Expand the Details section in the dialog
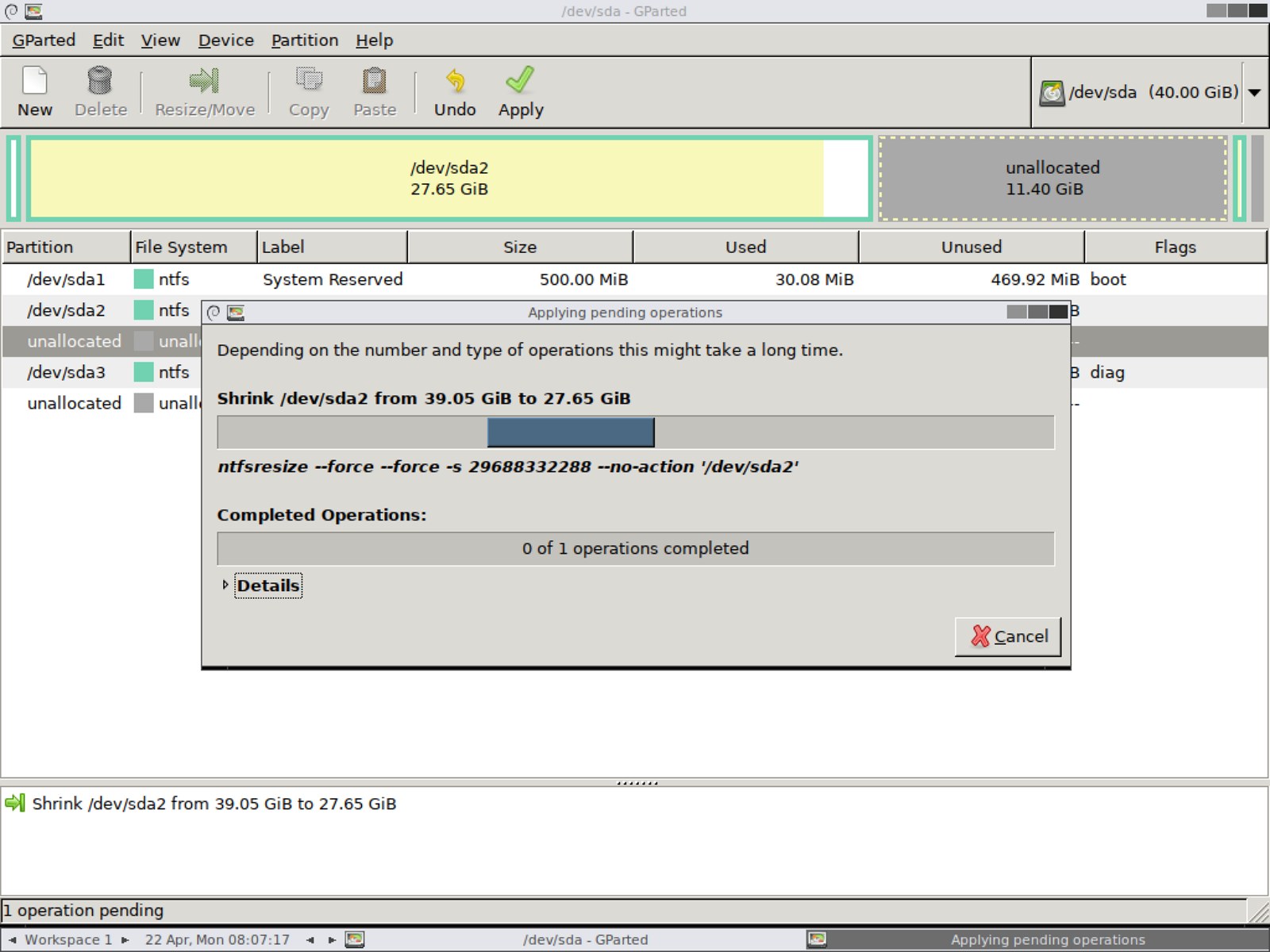The height and width of the screenshot is (952, 1270). pyautogui.click(x=267, y=585)
